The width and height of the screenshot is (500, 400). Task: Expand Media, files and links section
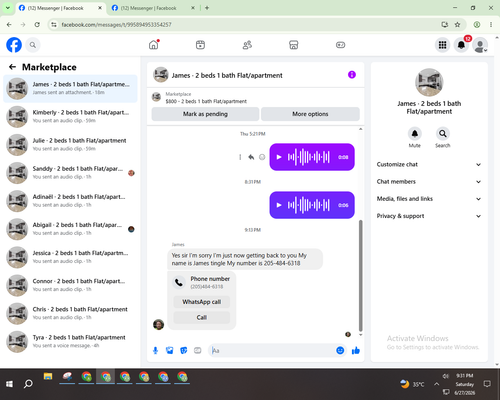pos(429,199)
